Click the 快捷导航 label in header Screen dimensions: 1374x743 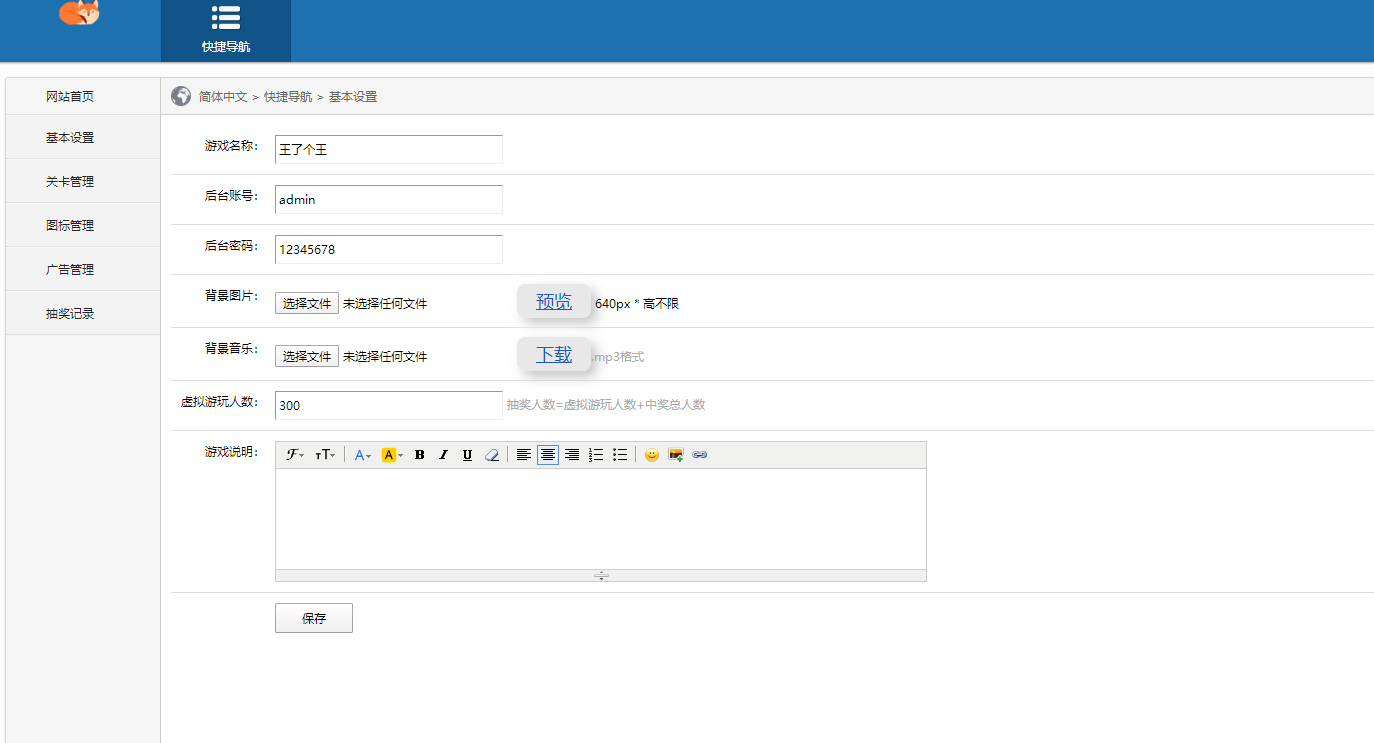226,47
